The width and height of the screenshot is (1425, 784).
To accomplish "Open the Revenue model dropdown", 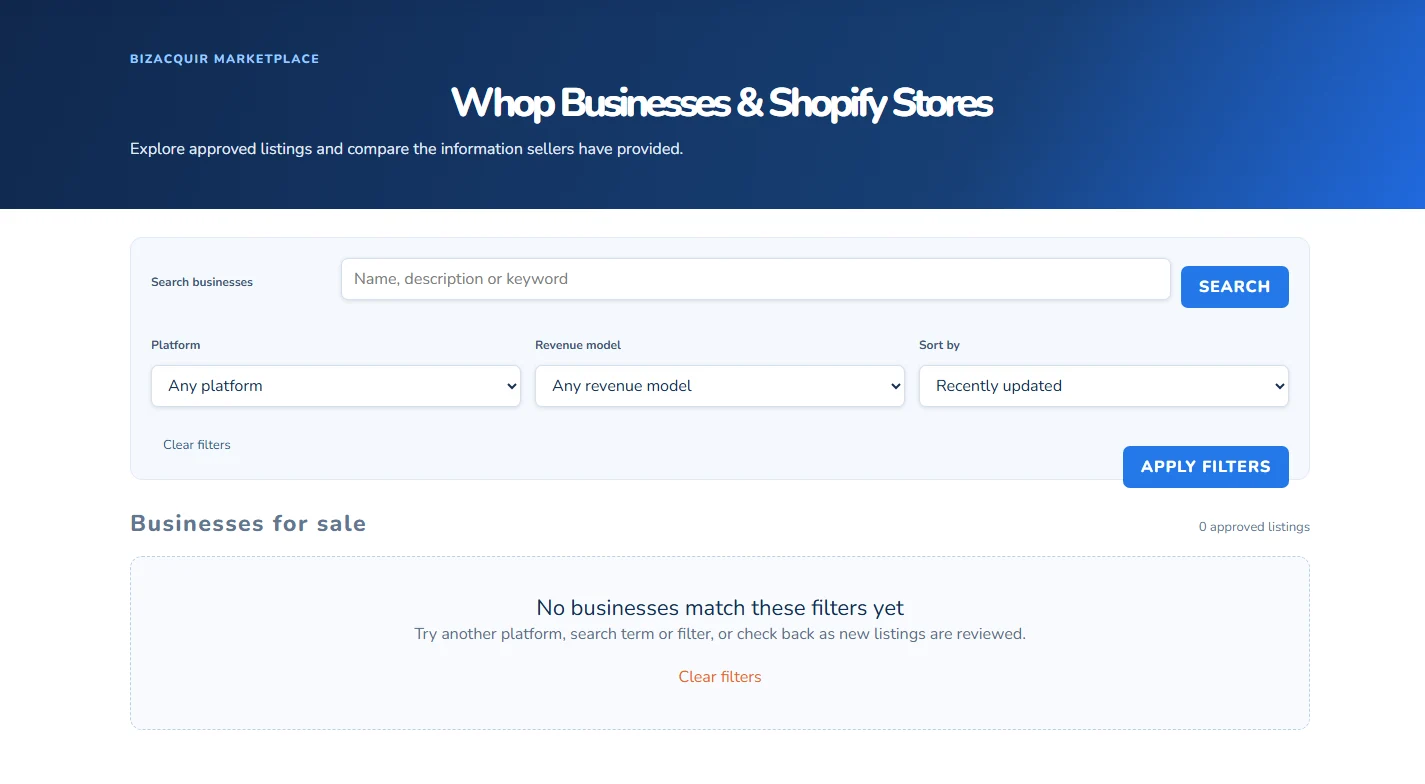I will 720,386.
